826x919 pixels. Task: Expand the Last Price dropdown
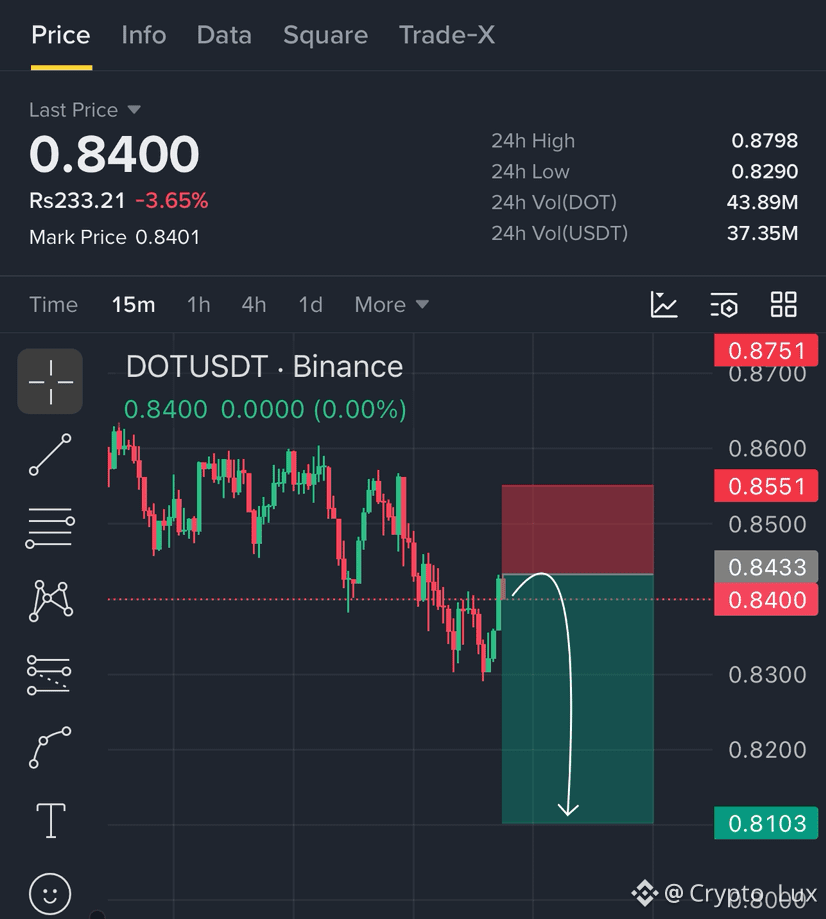[85, 110]
